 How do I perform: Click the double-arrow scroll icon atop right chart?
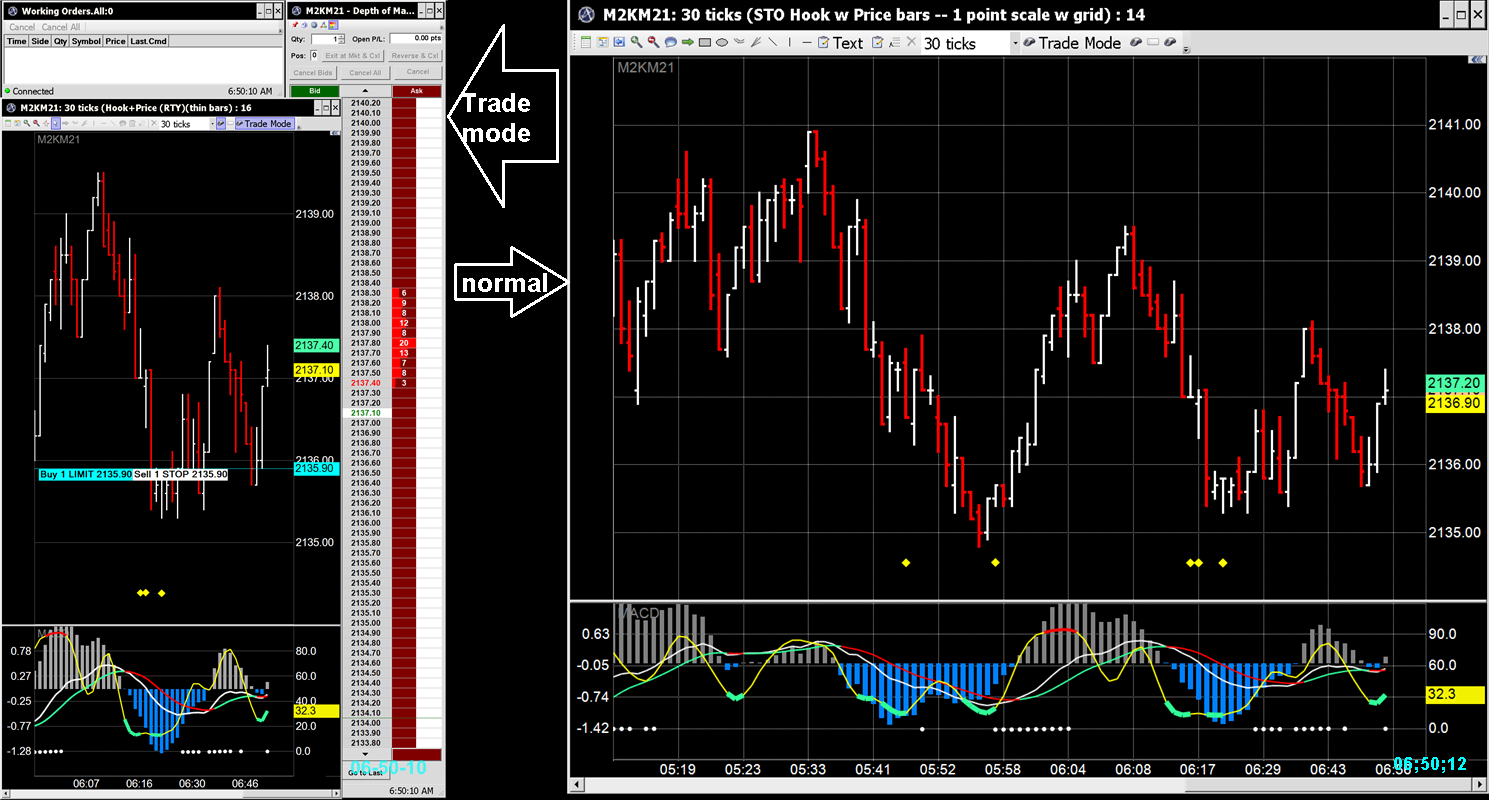pos(1478,61)
